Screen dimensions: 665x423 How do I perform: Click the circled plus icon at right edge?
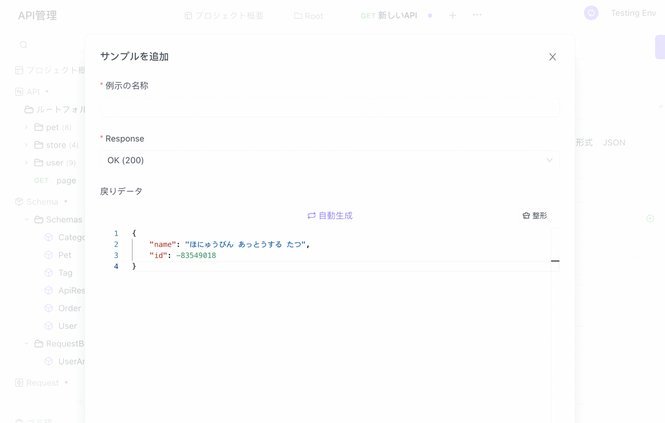[650, 219]
